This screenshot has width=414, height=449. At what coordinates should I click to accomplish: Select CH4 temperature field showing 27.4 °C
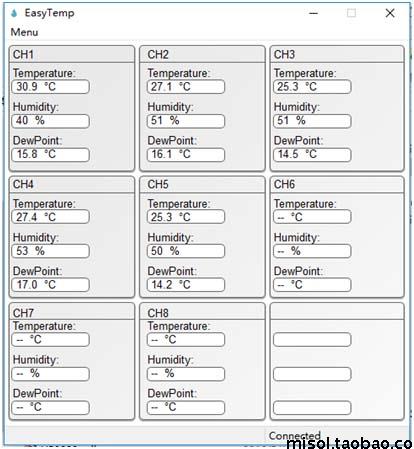coord(51,217)
